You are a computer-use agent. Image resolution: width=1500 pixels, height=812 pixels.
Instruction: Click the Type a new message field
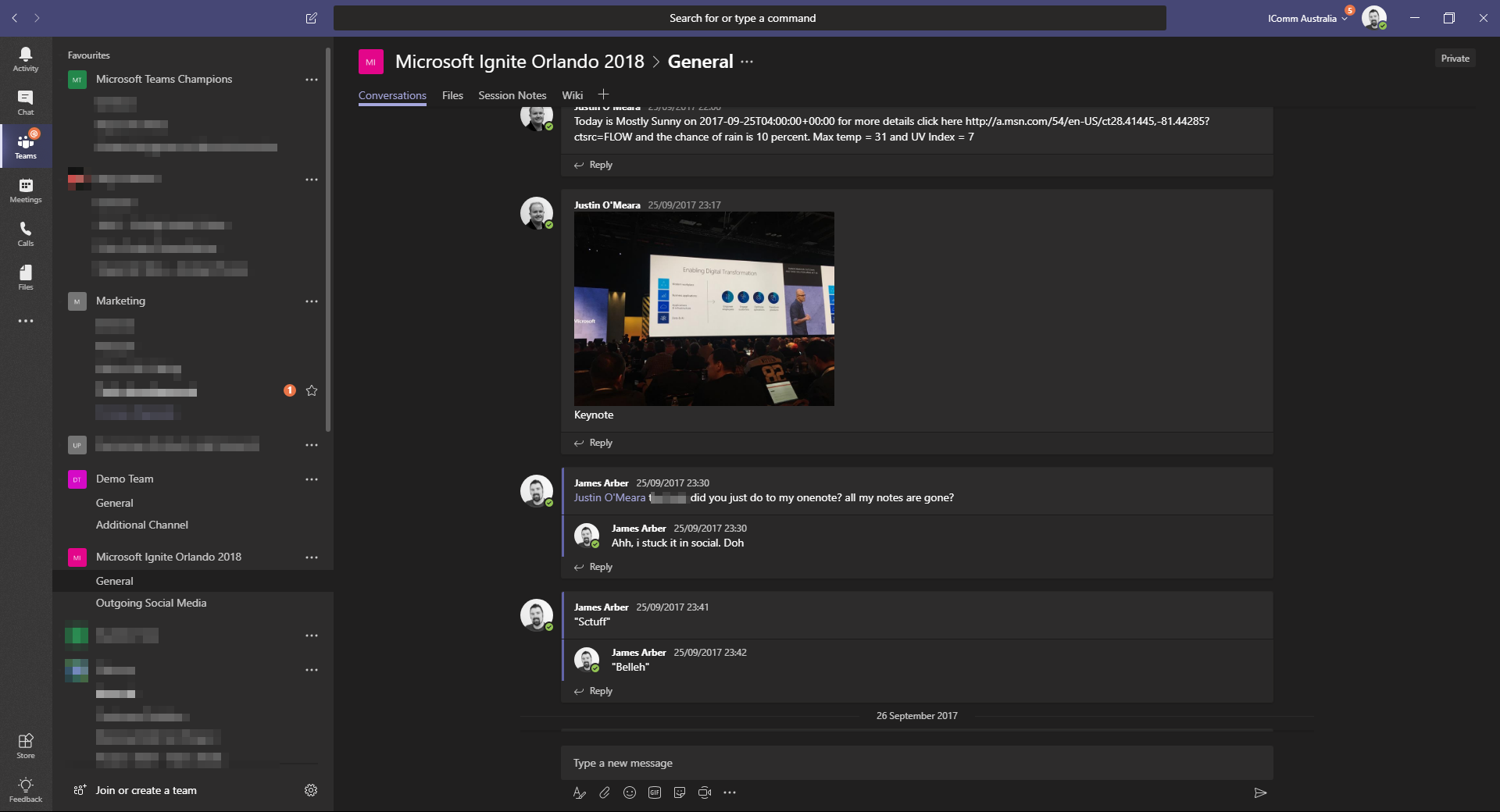click(x=917, y=763)
